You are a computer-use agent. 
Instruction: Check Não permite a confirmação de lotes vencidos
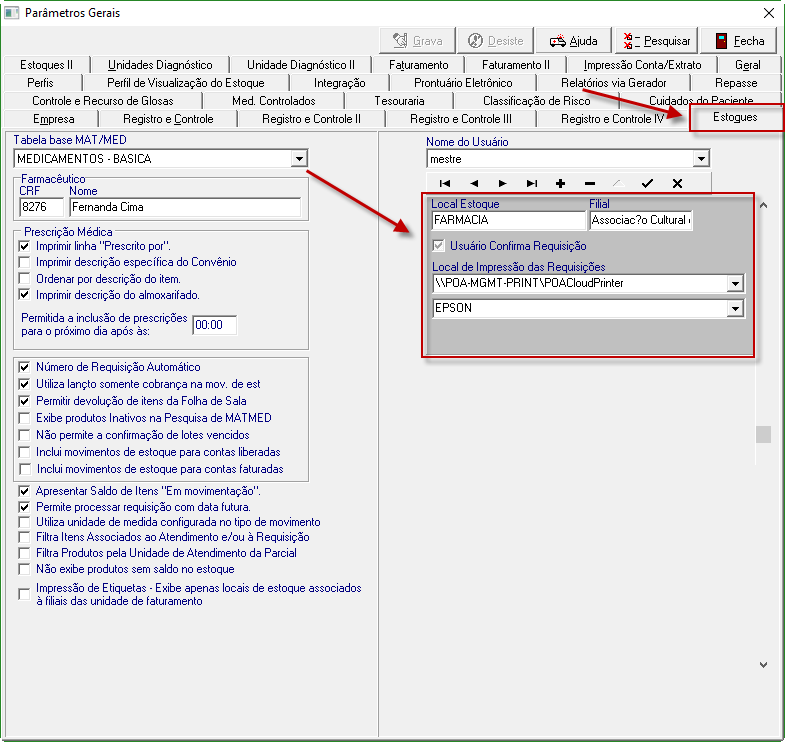[24, 435]
